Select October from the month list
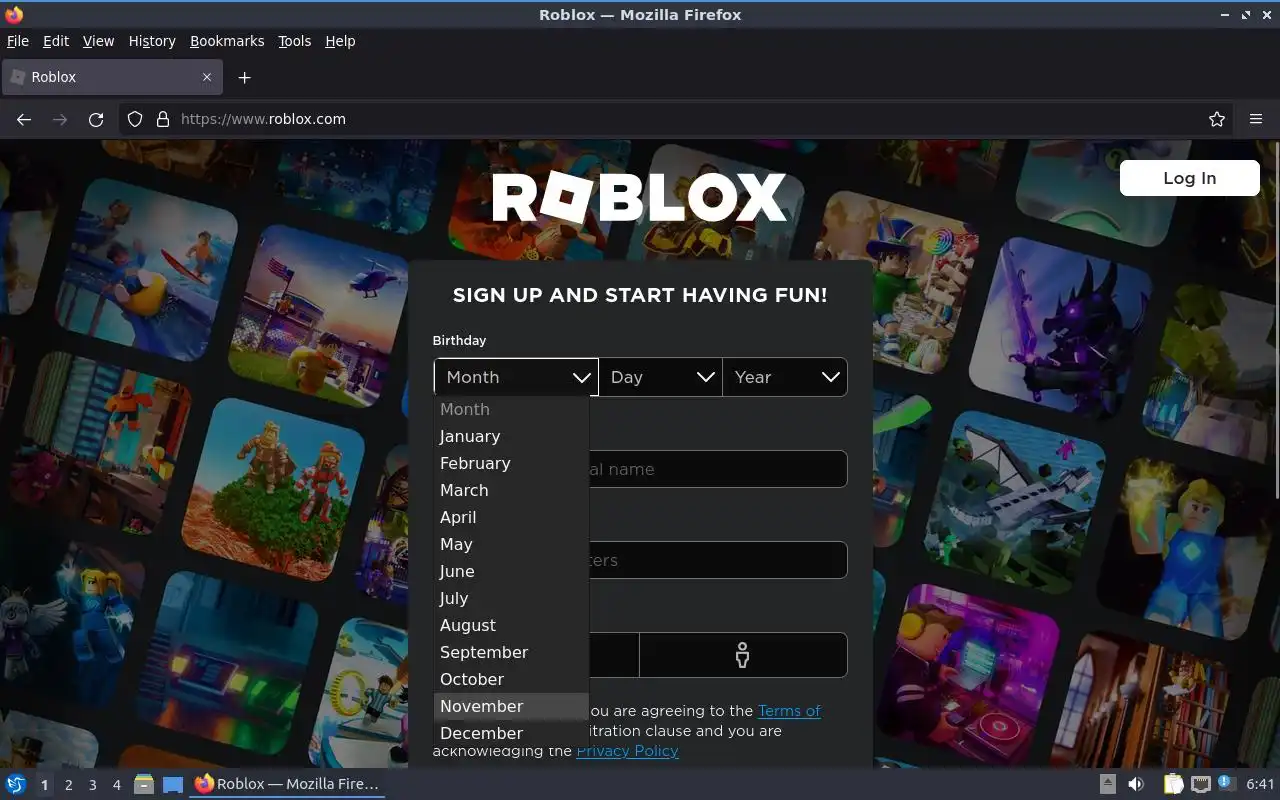The width and height of the screenshot is (1280, 800). pos(511,679)
